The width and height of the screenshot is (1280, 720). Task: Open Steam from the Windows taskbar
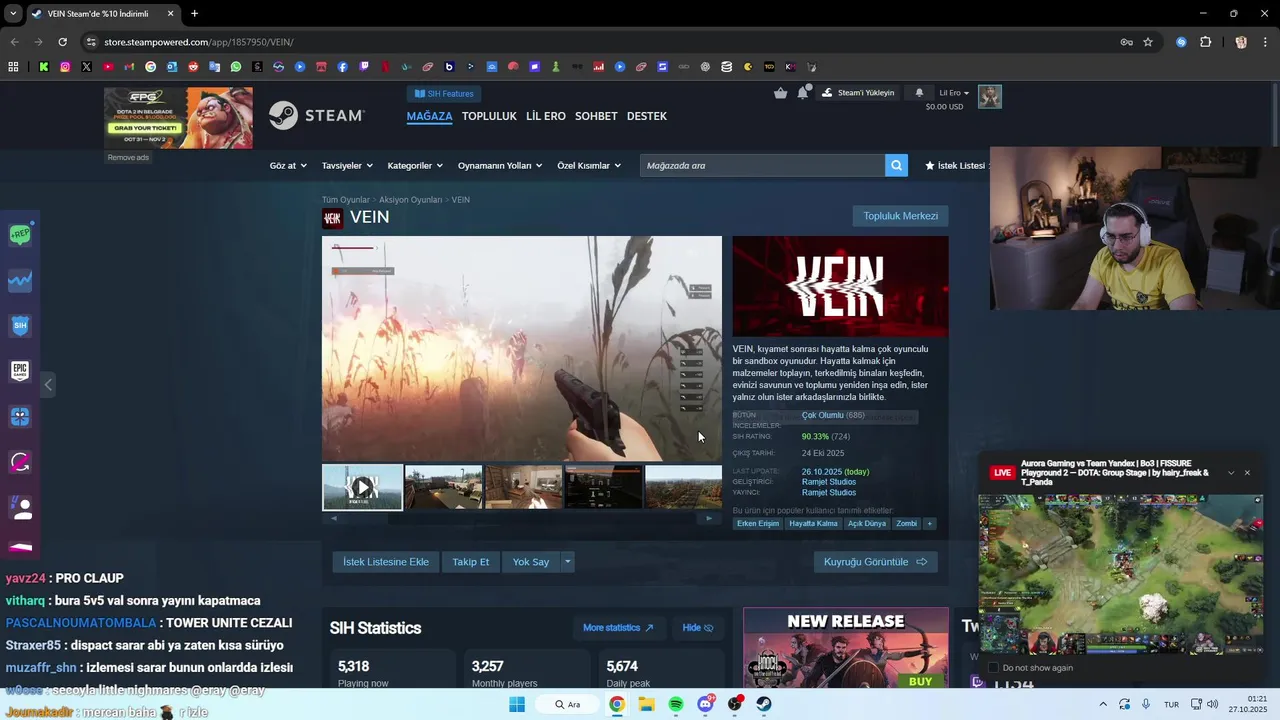pos(763,704)
